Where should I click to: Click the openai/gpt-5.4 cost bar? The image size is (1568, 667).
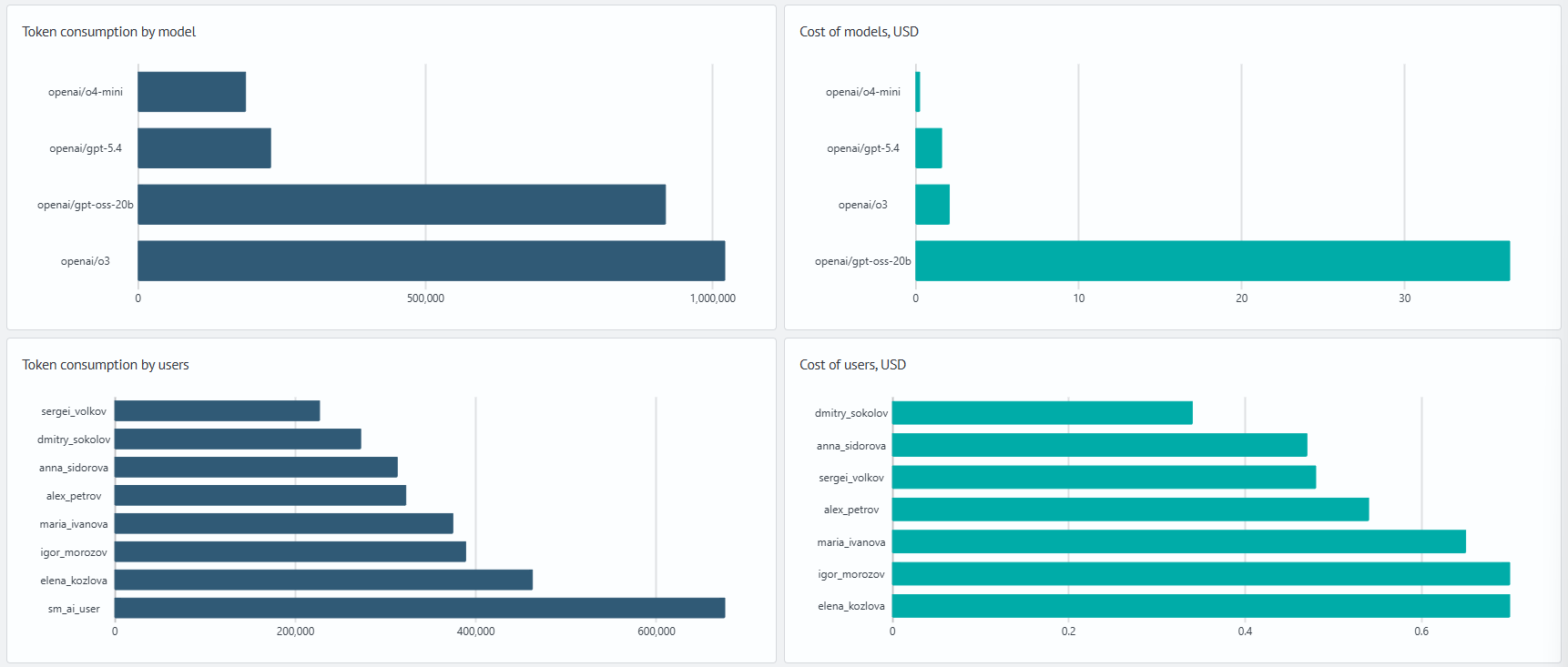click(929, 148)
